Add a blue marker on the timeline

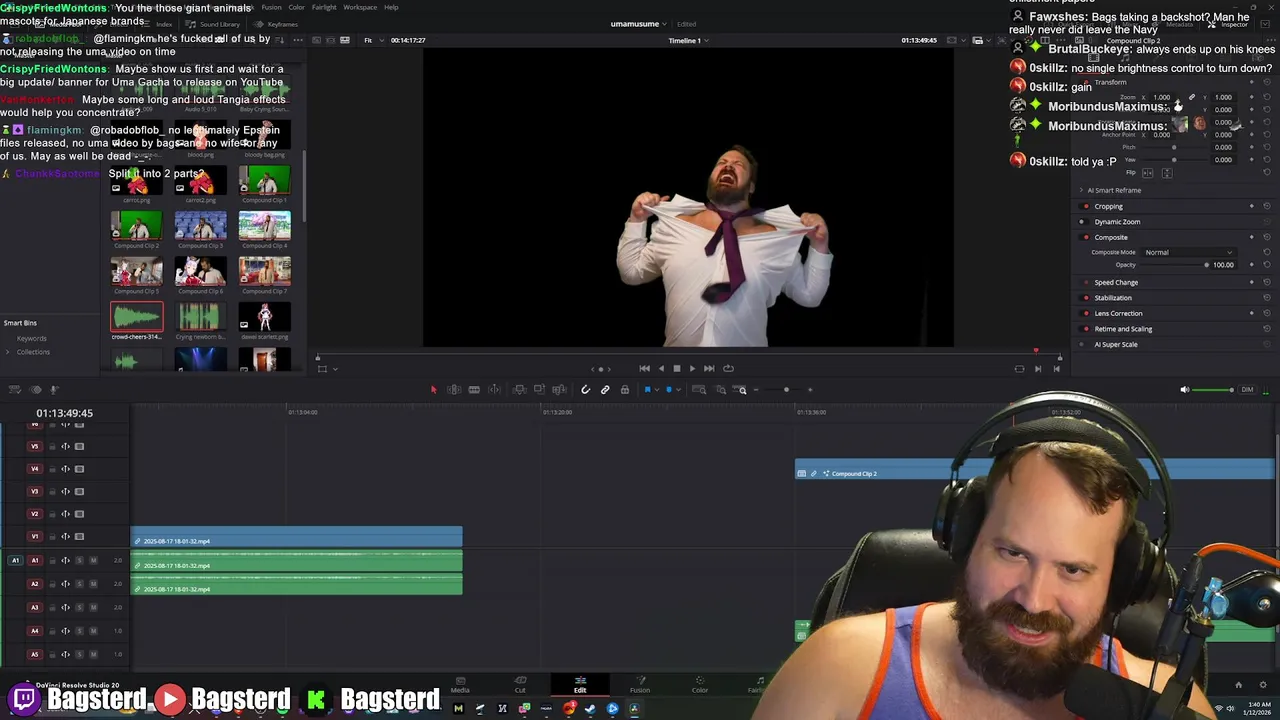click(668, 390)
